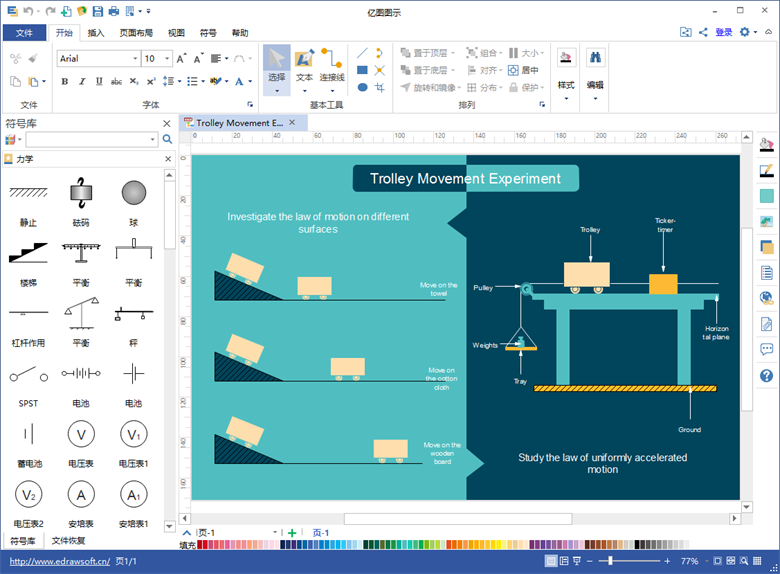Select the Ammeter A symbol
This screenshot has width=780, height=574.
click(x=81, y=503)
